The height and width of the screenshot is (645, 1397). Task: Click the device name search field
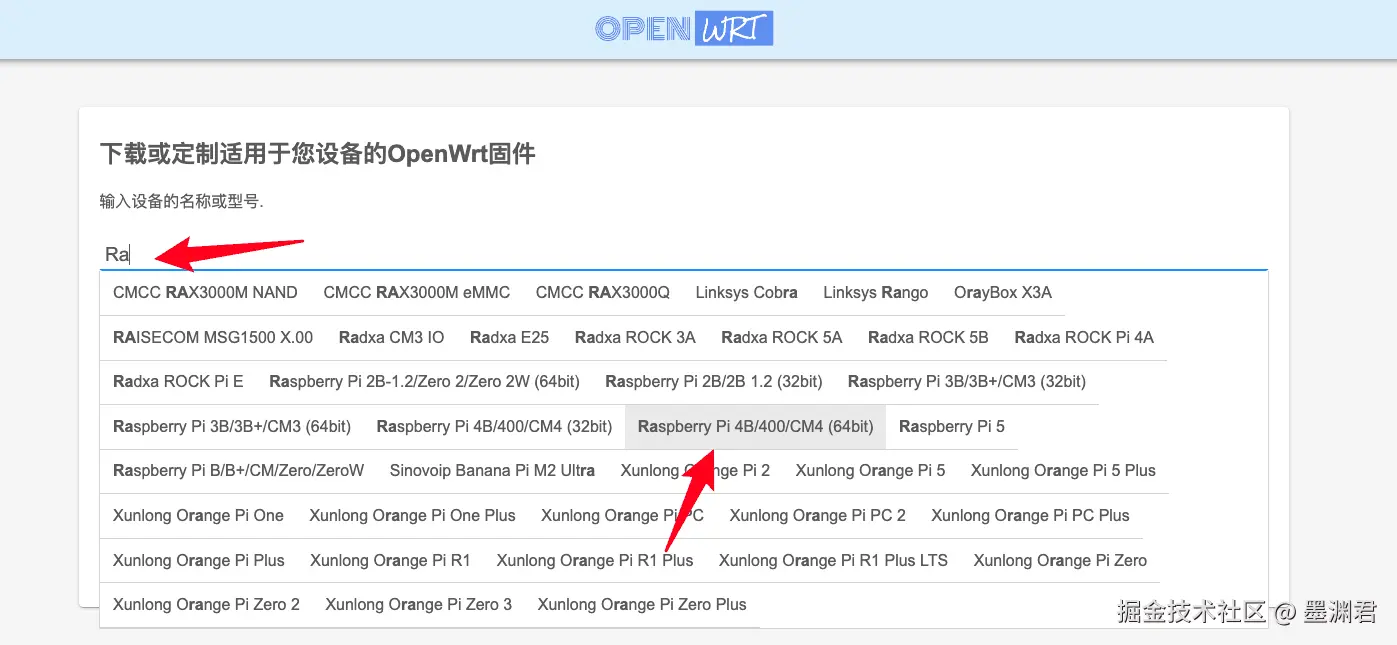683,254
